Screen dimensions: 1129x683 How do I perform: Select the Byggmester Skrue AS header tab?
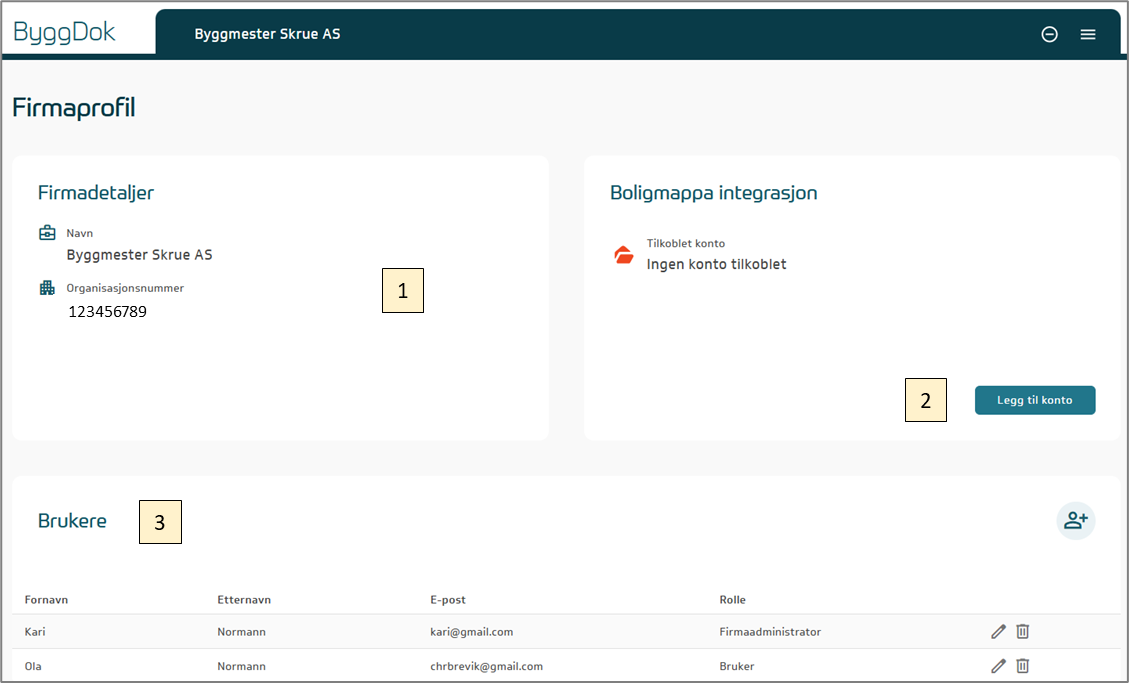pyautogui.click(x=267, y=34)
